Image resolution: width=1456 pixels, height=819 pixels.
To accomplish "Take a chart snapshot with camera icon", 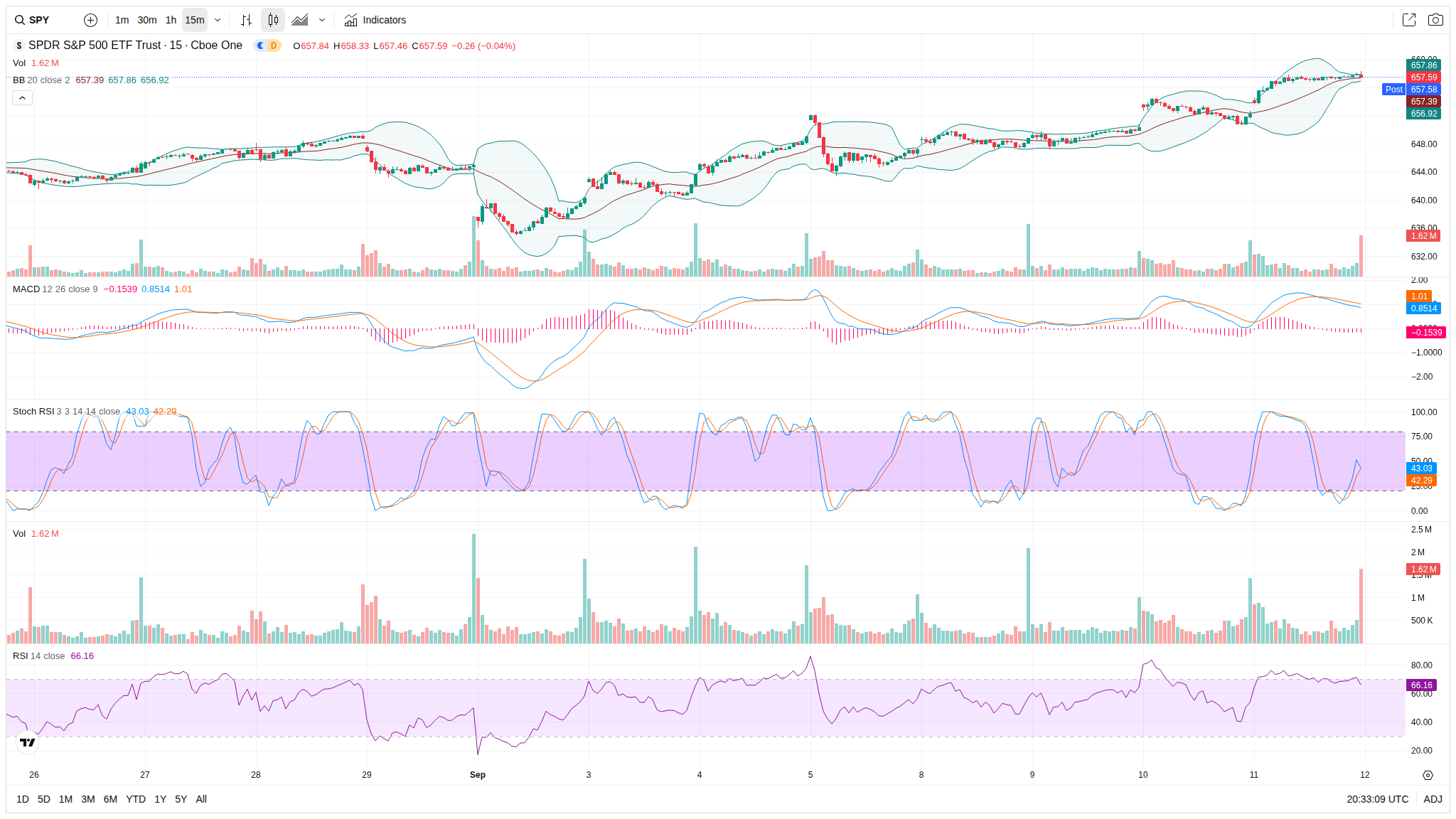I will 1435,20.
